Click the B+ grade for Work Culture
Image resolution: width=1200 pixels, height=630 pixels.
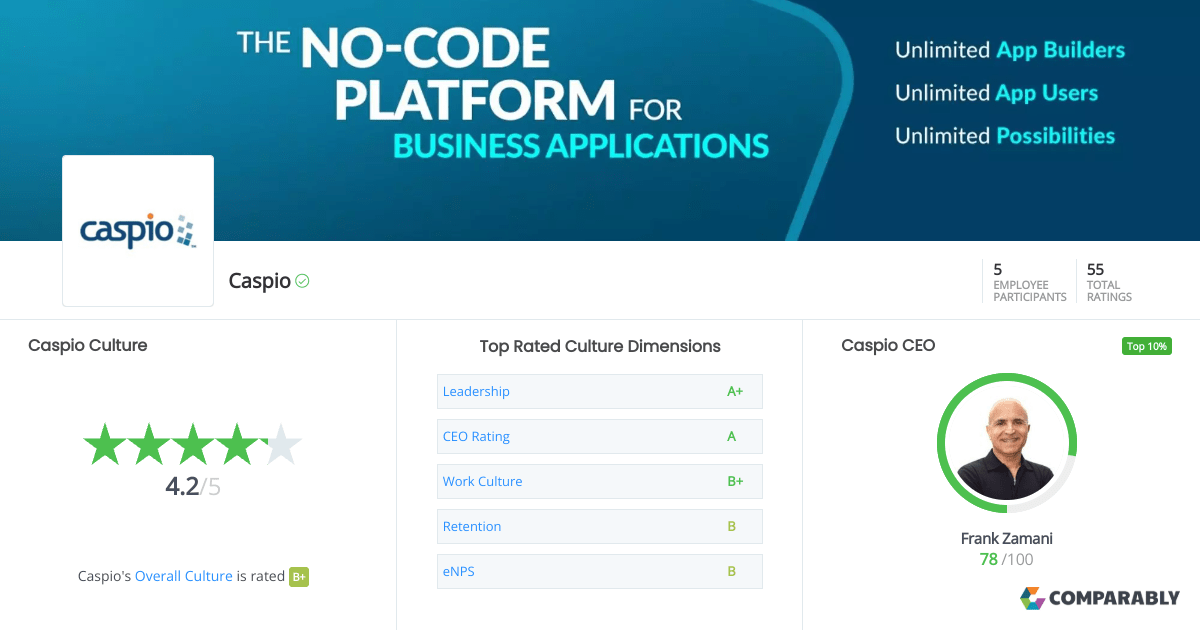tap(735, 481)
